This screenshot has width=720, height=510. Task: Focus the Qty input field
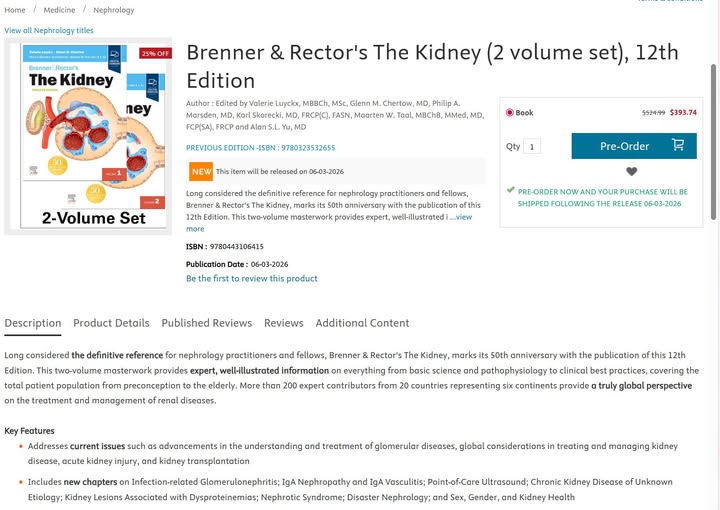point(532,146)
